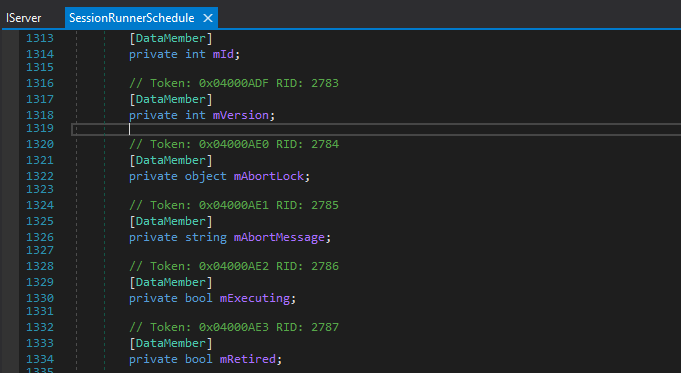Click DataMember attribute above mRetired
681x373 pixels.
click(x=171, y=343)
